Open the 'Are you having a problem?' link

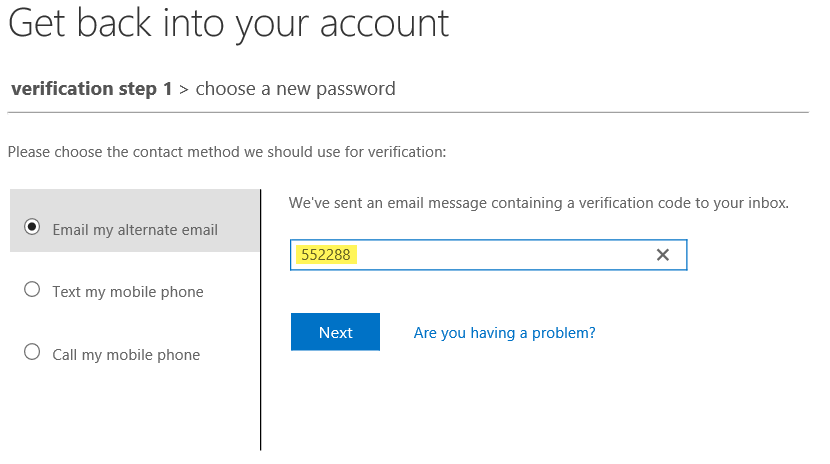click(504, 332)
